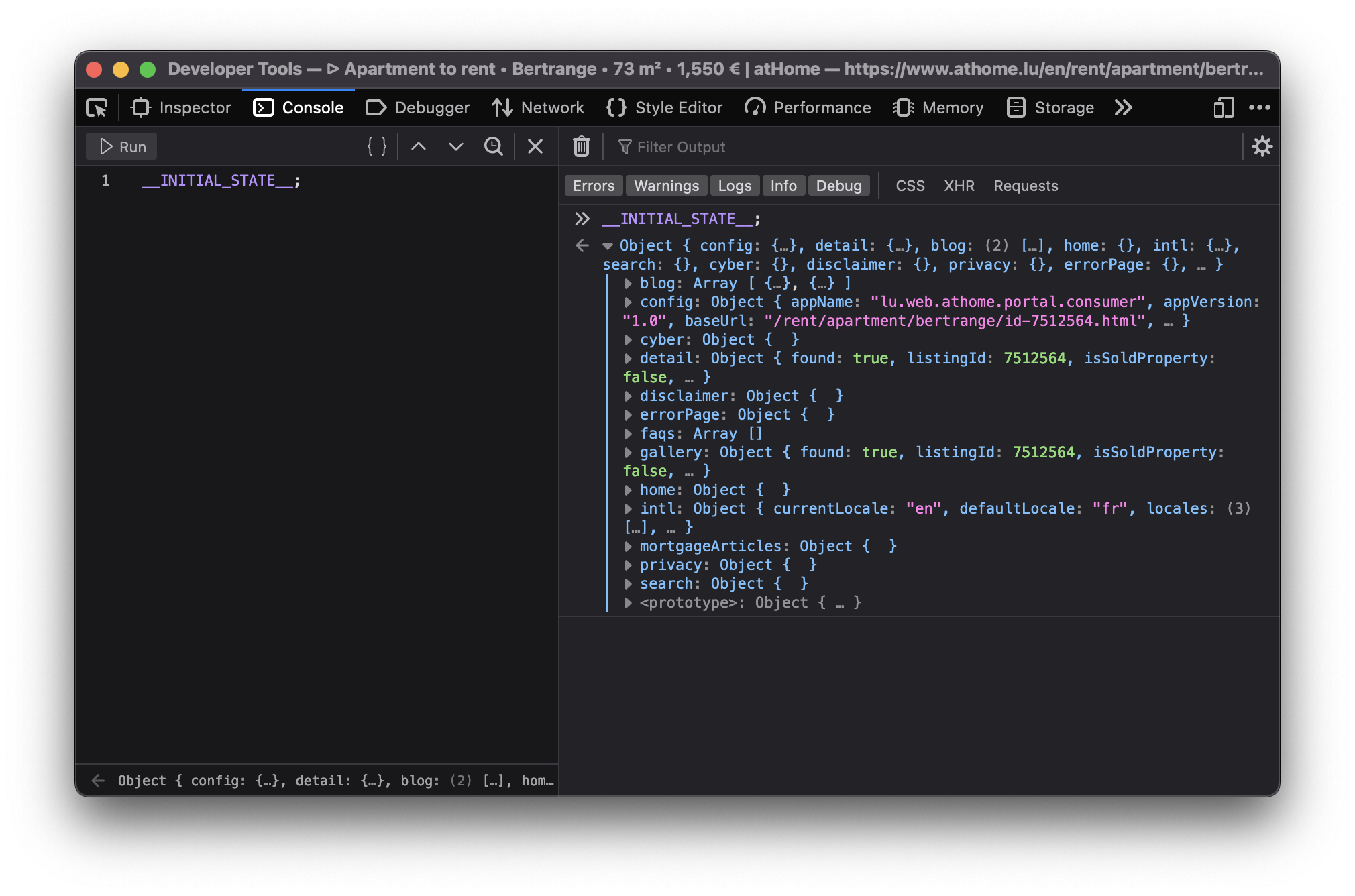Toggle Responsive Design Mode

coord(1224,107)
